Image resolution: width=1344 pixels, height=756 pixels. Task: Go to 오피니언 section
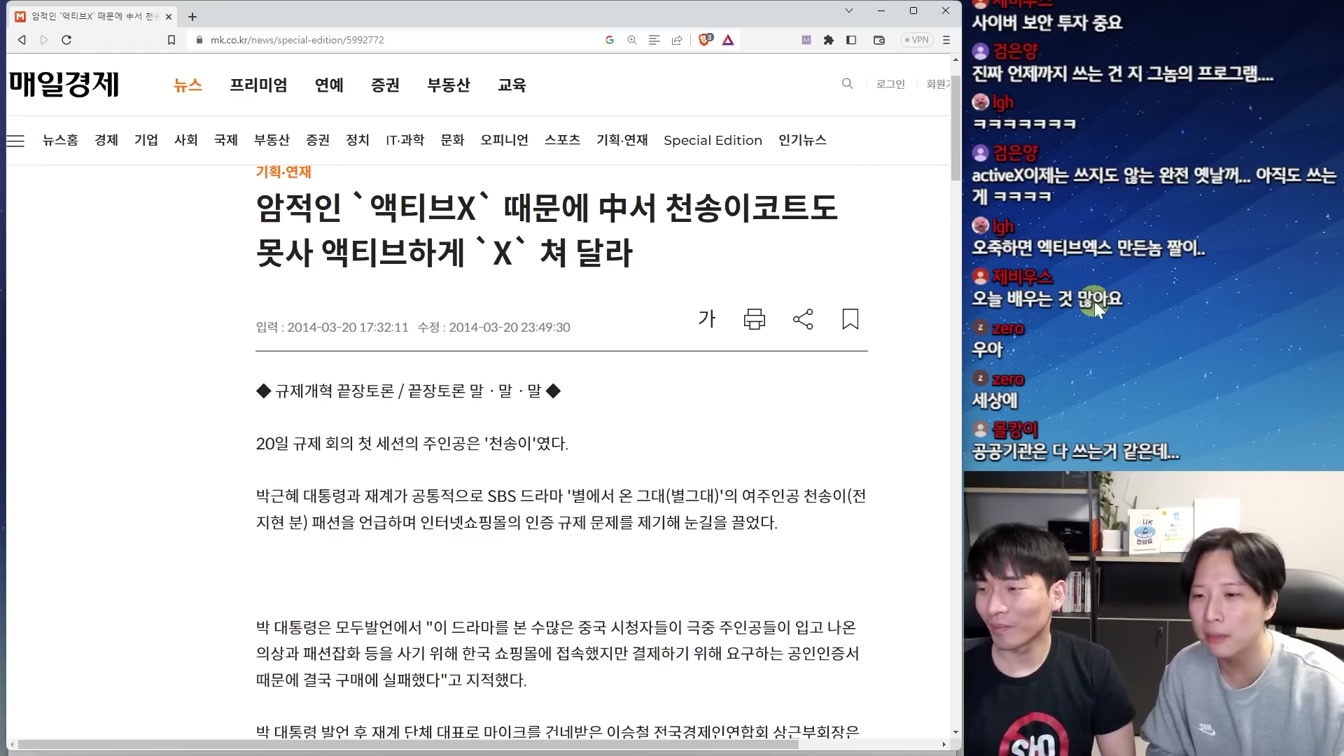(504, 140)
